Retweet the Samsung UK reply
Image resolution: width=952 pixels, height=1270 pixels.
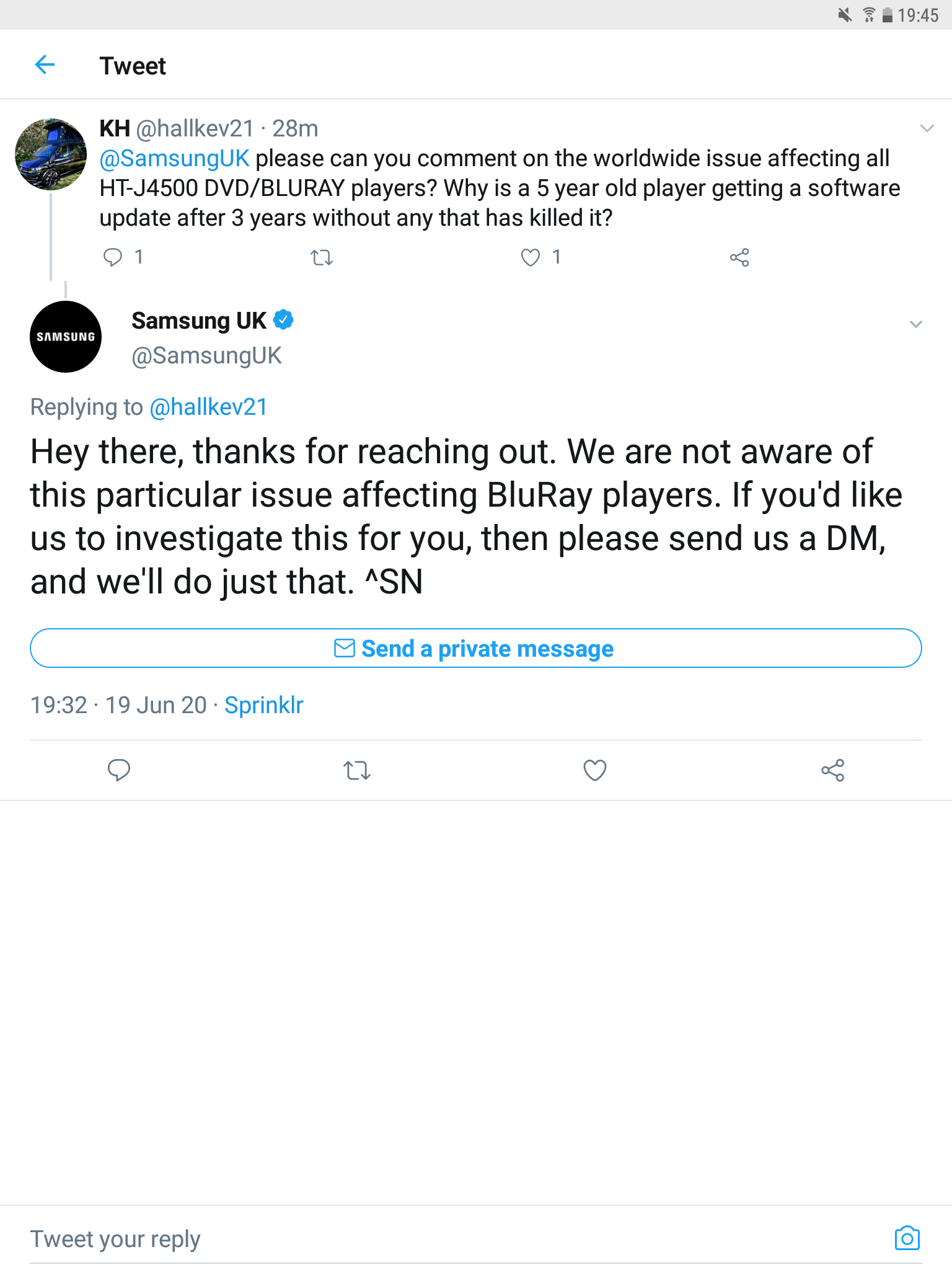(357, 770)
